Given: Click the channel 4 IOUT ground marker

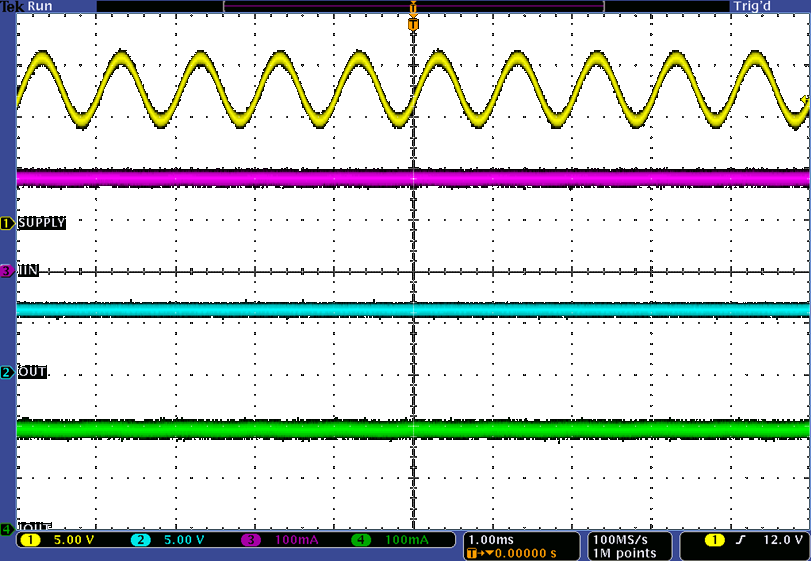Looking at the screenshot, I should [x=7, y=529].
